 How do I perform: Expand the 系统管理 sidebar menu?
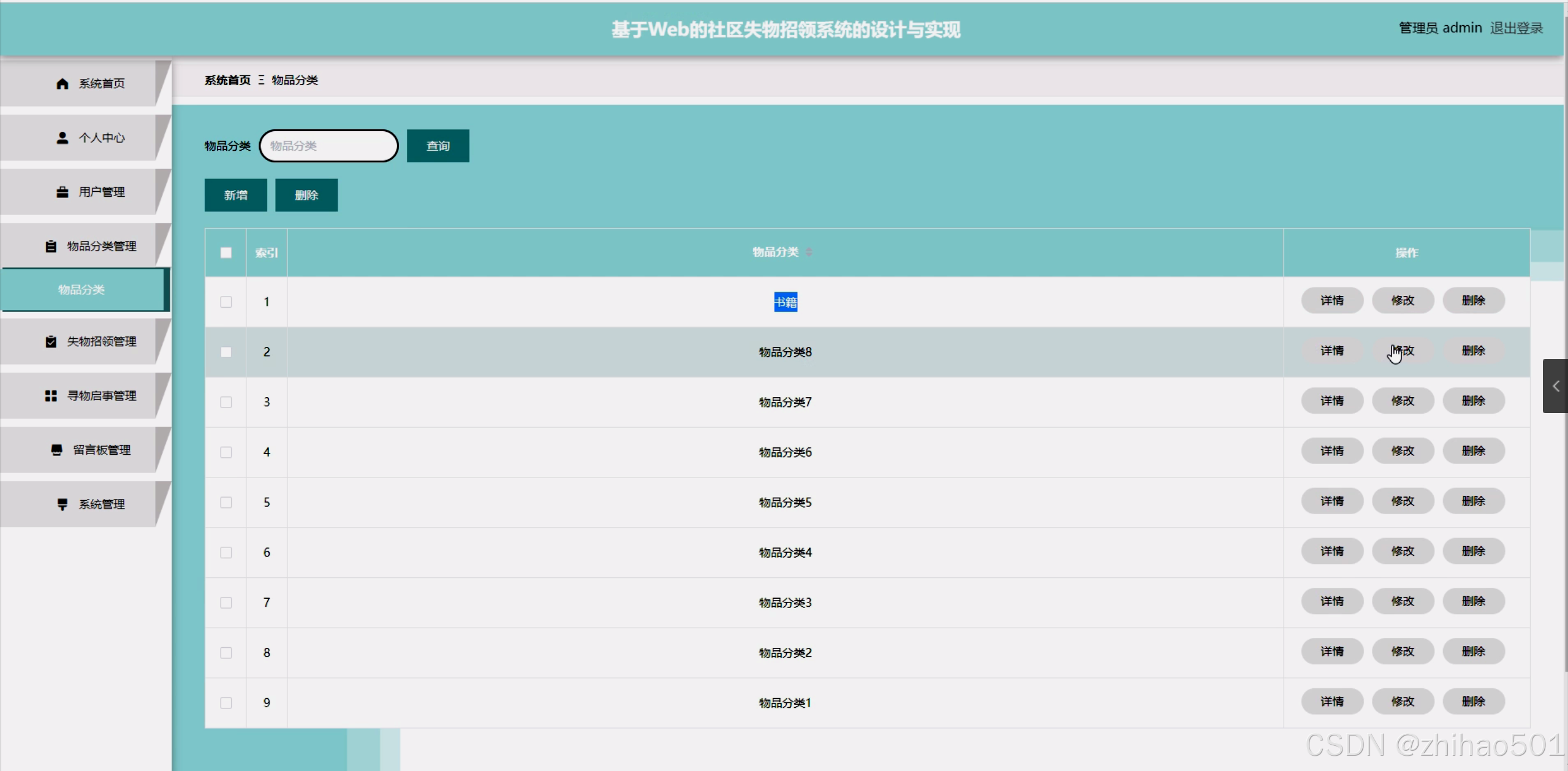101,504
